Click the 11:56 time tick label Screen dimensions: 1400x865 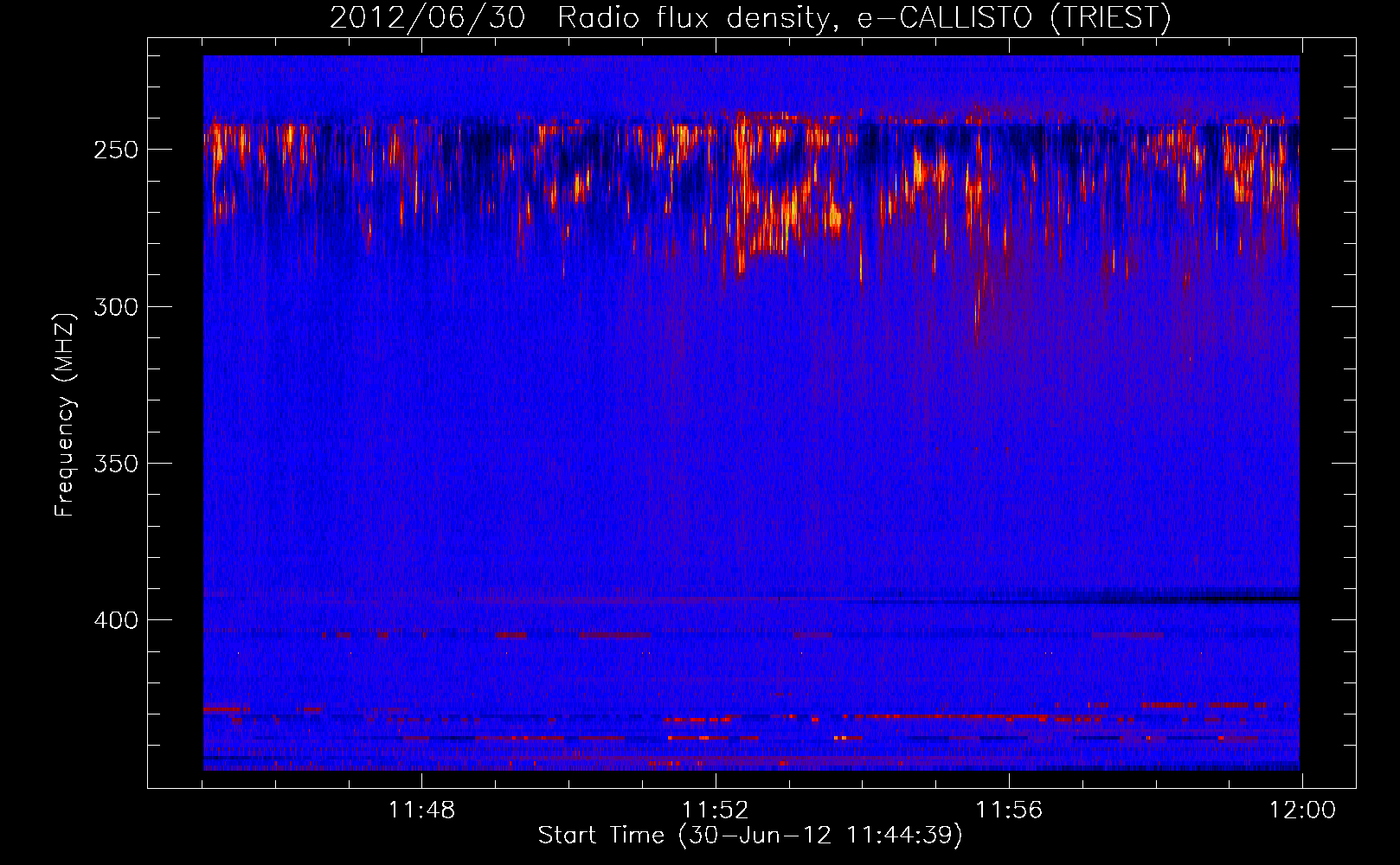point(1009,811)
